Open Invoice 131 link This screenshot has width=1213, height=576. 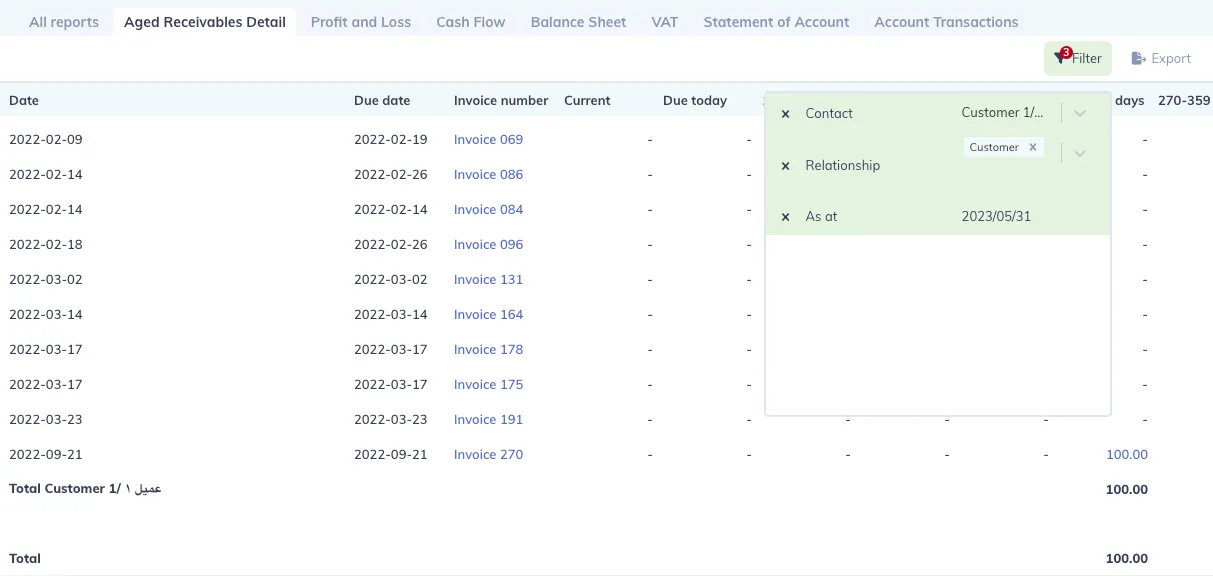(488, 280)
